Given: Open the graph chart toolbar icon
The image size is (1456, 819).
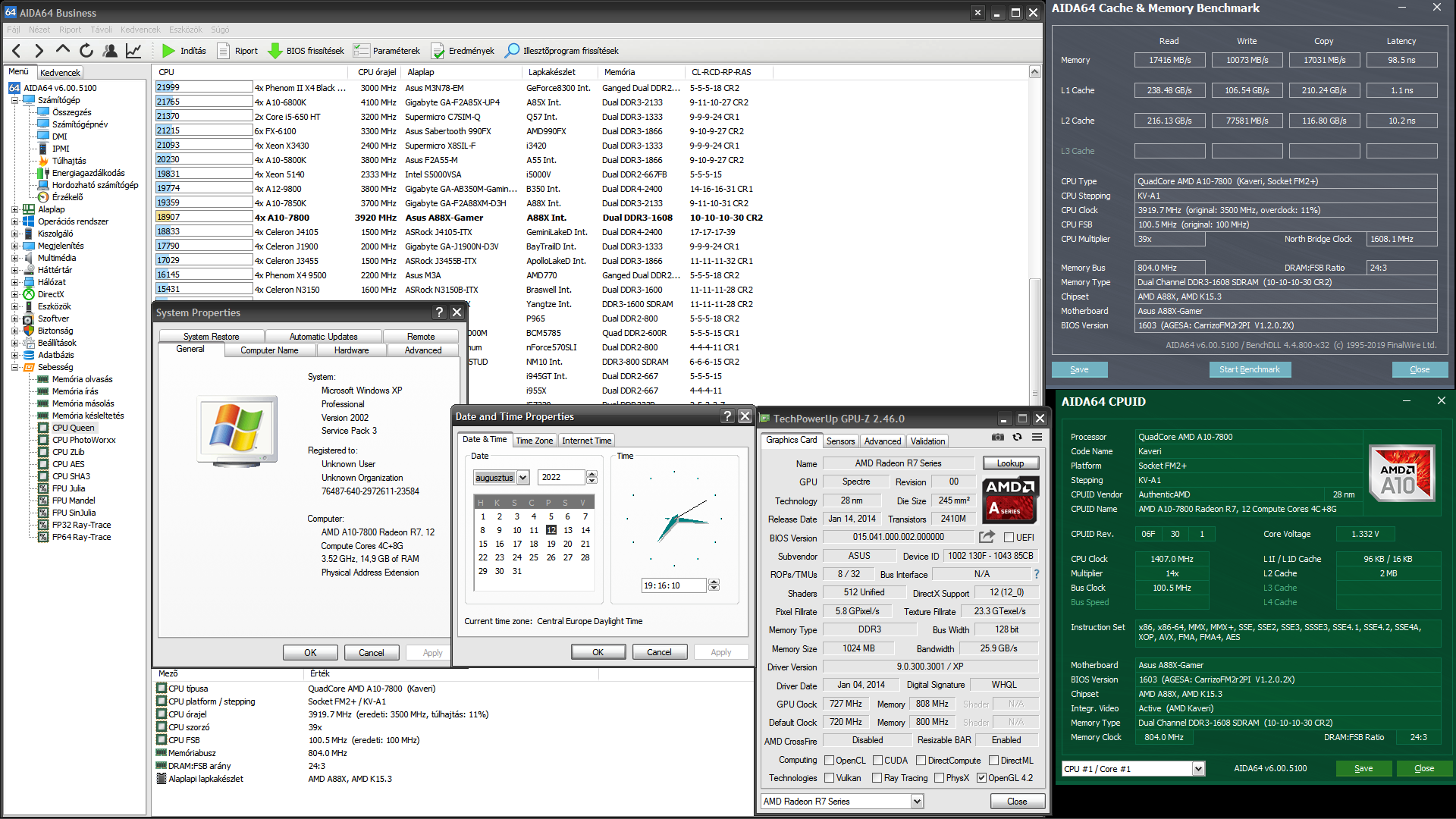Looking at the screenshot, I should [133, 51].
